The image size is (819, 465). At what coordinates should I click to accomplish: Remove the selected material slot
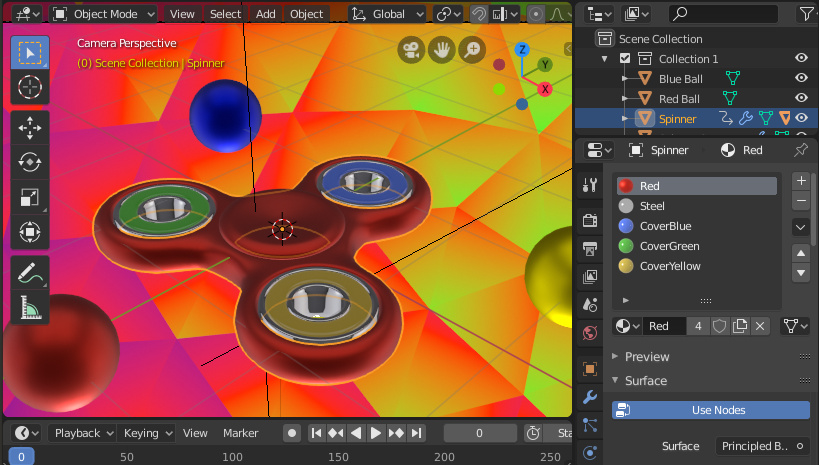point(801,201)
